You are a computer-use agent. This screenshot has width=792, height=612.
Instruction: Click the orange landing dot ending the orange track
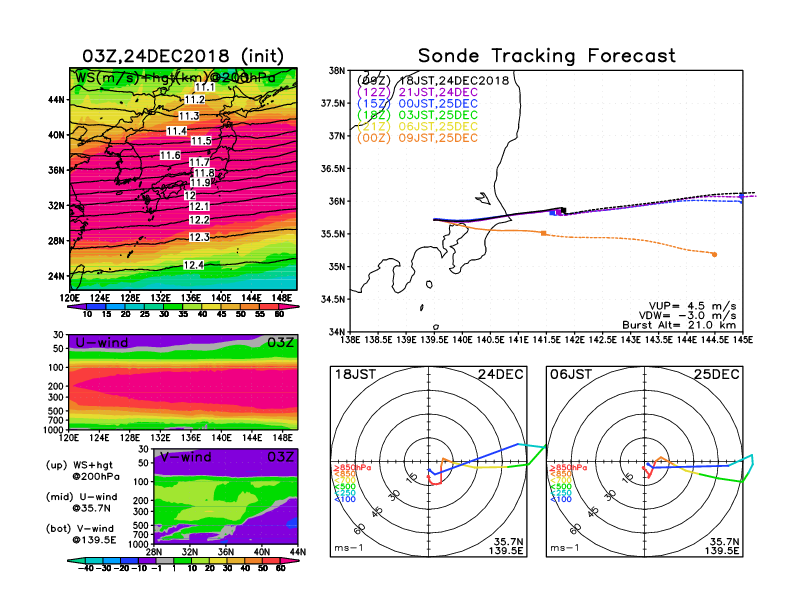tap(714, 254)
